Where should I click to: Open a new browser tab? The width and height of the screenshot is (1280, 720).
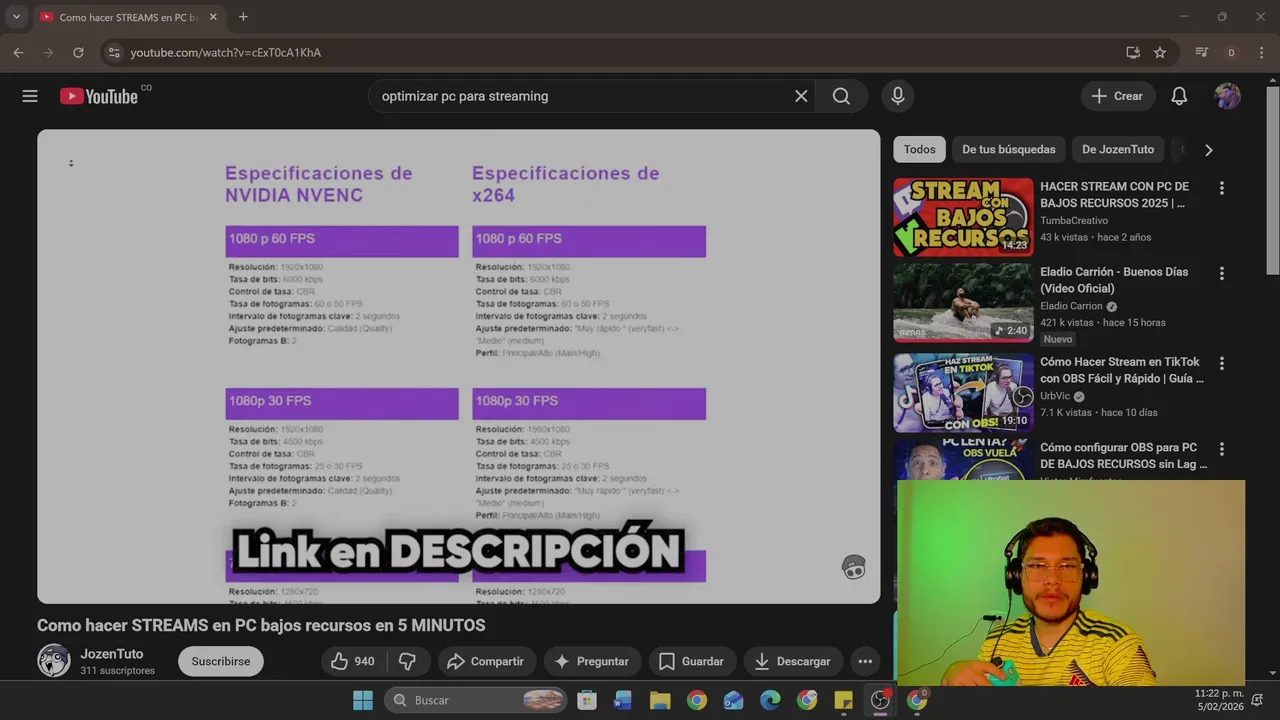pos(243,17)
